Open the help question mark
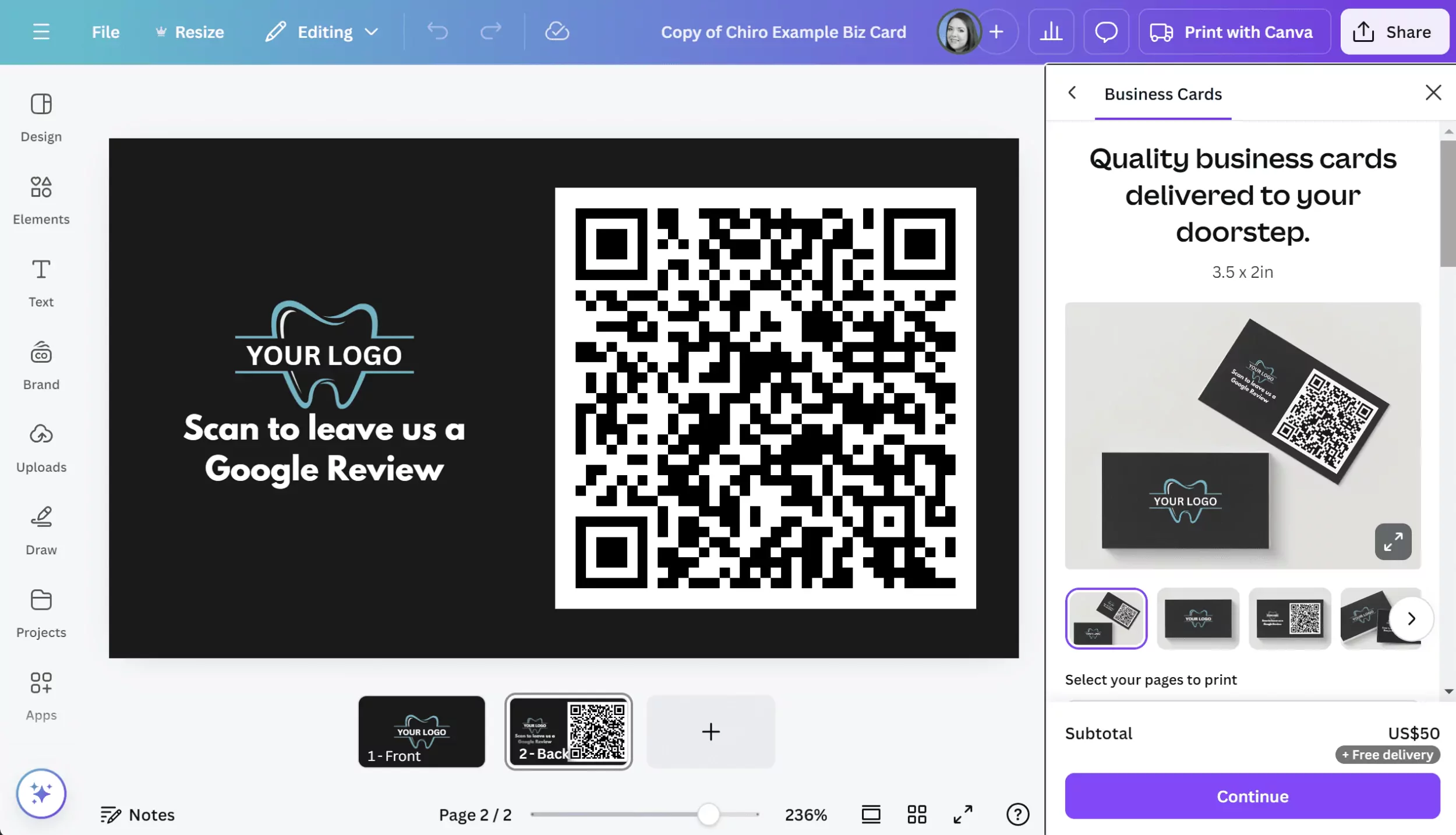The height and width of the screenshot is (835, 1456). pos(1017,815)
